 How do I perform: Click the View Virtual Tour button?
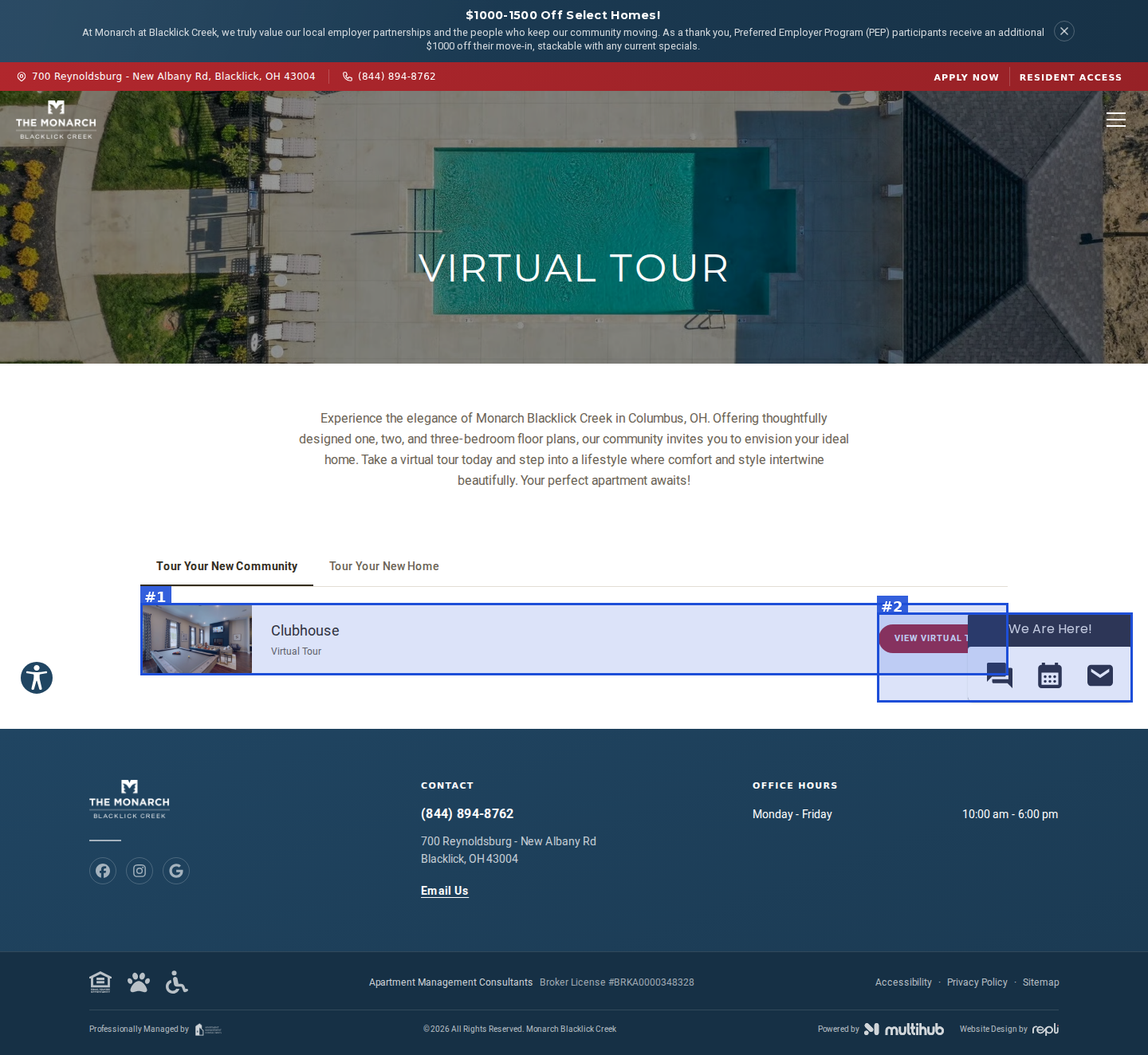[925, 638]
